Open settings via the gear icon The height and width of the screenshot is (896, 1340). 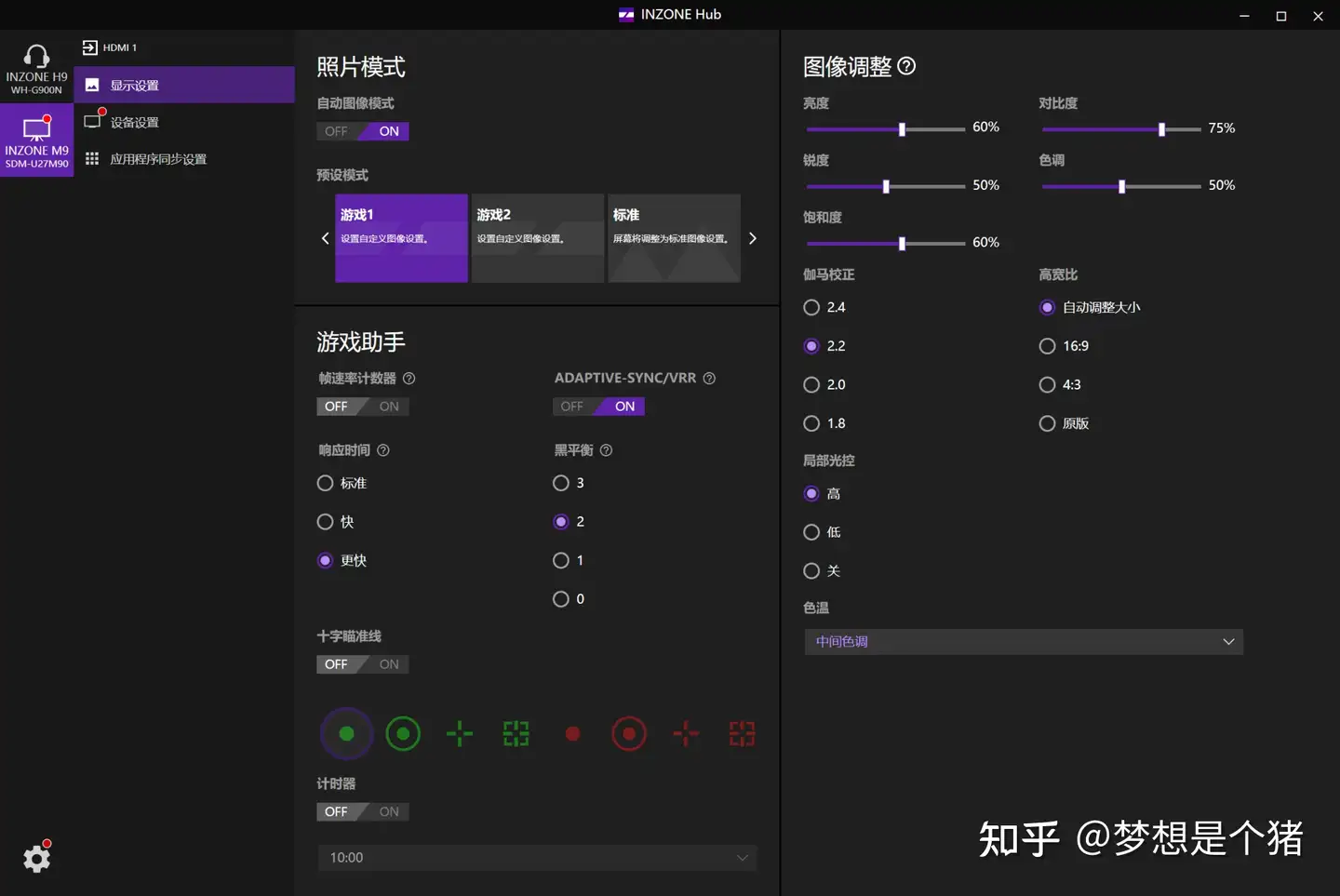[36, 857]
